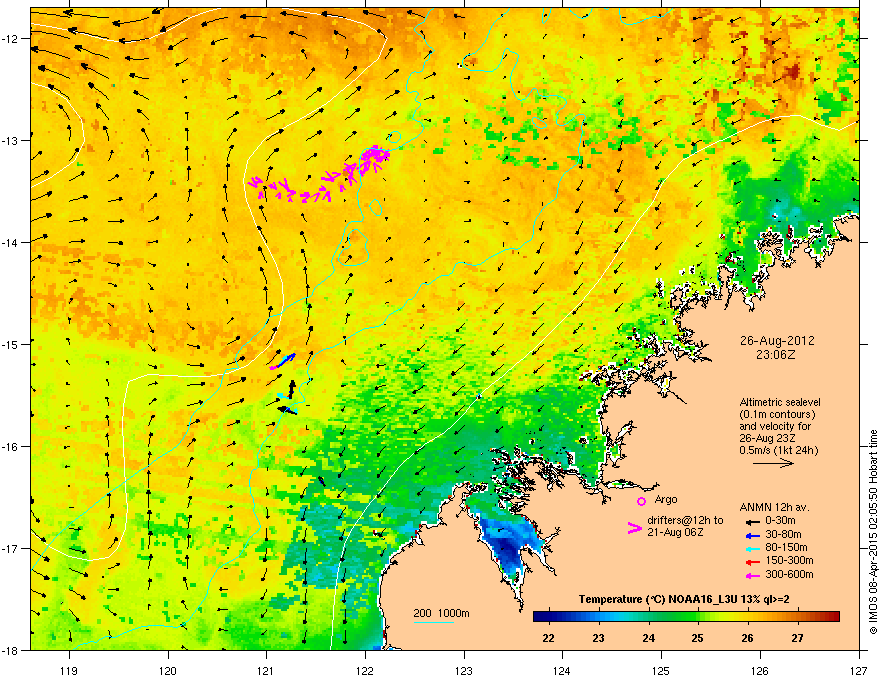Click the cyan 200 1000m isobath line sample
The height and width of the screenshot is (680, 880).
coord(434,622)
